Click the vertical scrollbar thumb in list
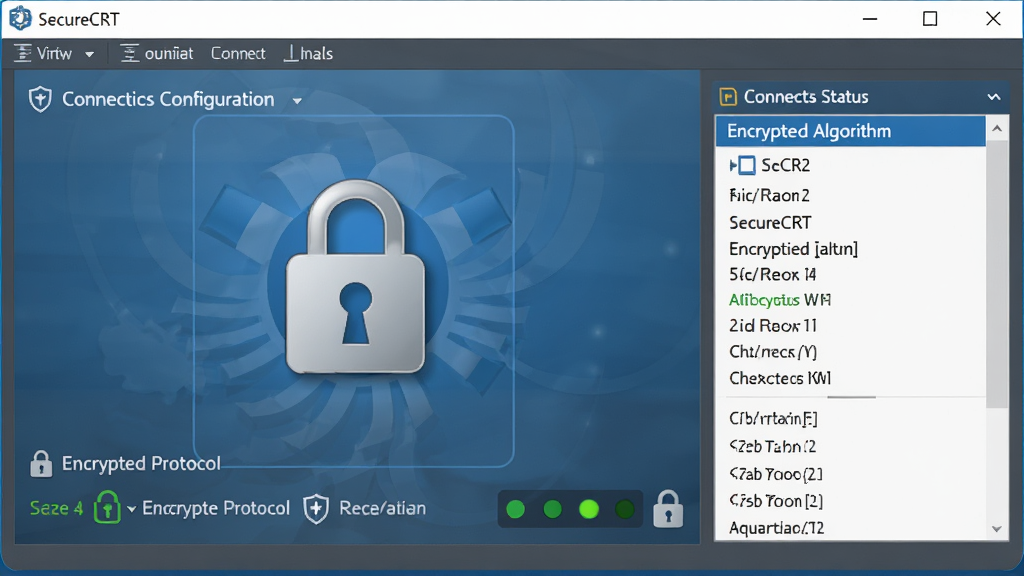Viewport: 1024px width, 576px height. 997,273
